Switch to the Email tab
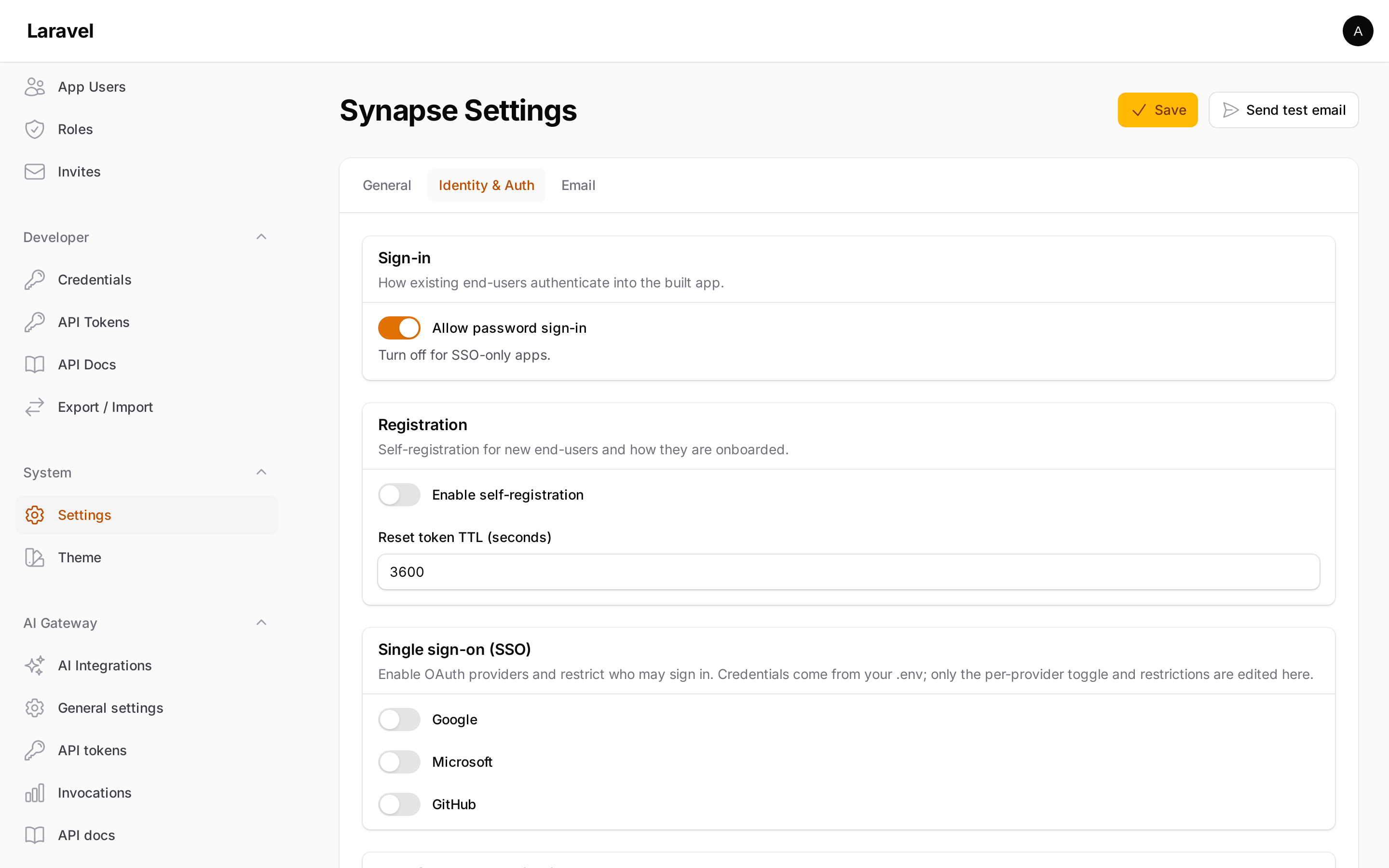This screenshot has width=1389, height=868. 578,186
